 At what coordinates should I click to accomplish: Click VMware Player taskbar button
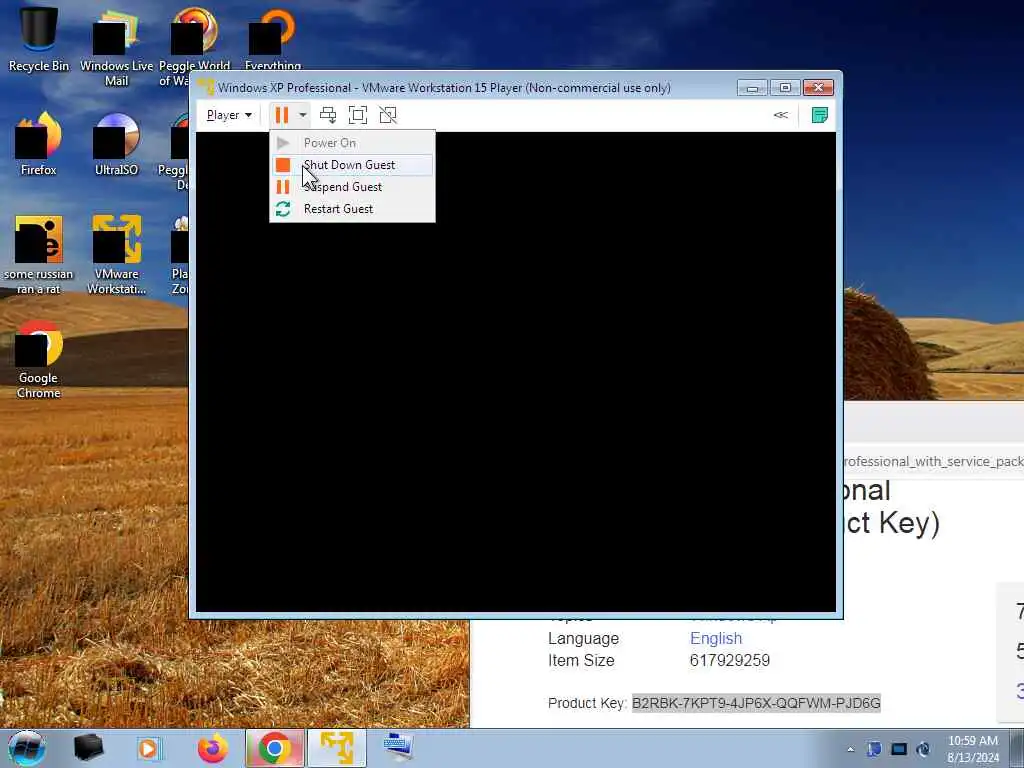click(337, 748)
